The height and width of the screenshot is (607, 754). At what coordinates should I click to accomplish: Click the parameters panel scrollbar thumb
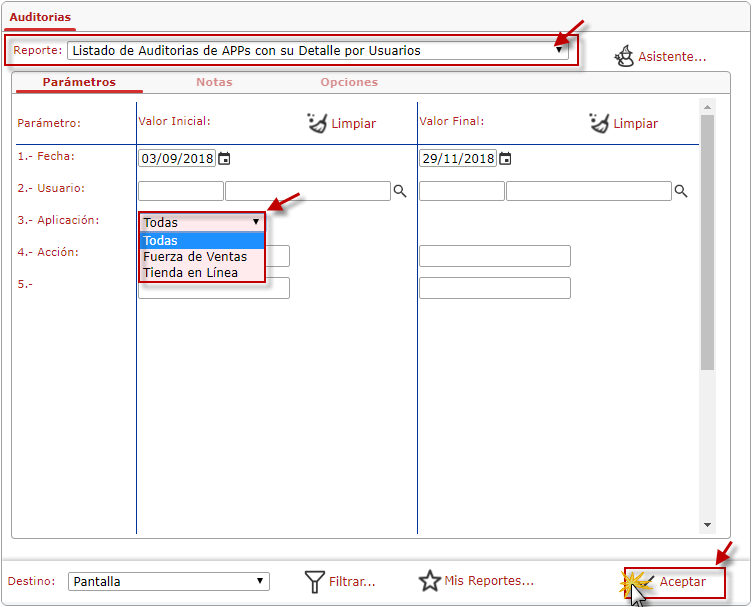(707, 242)
